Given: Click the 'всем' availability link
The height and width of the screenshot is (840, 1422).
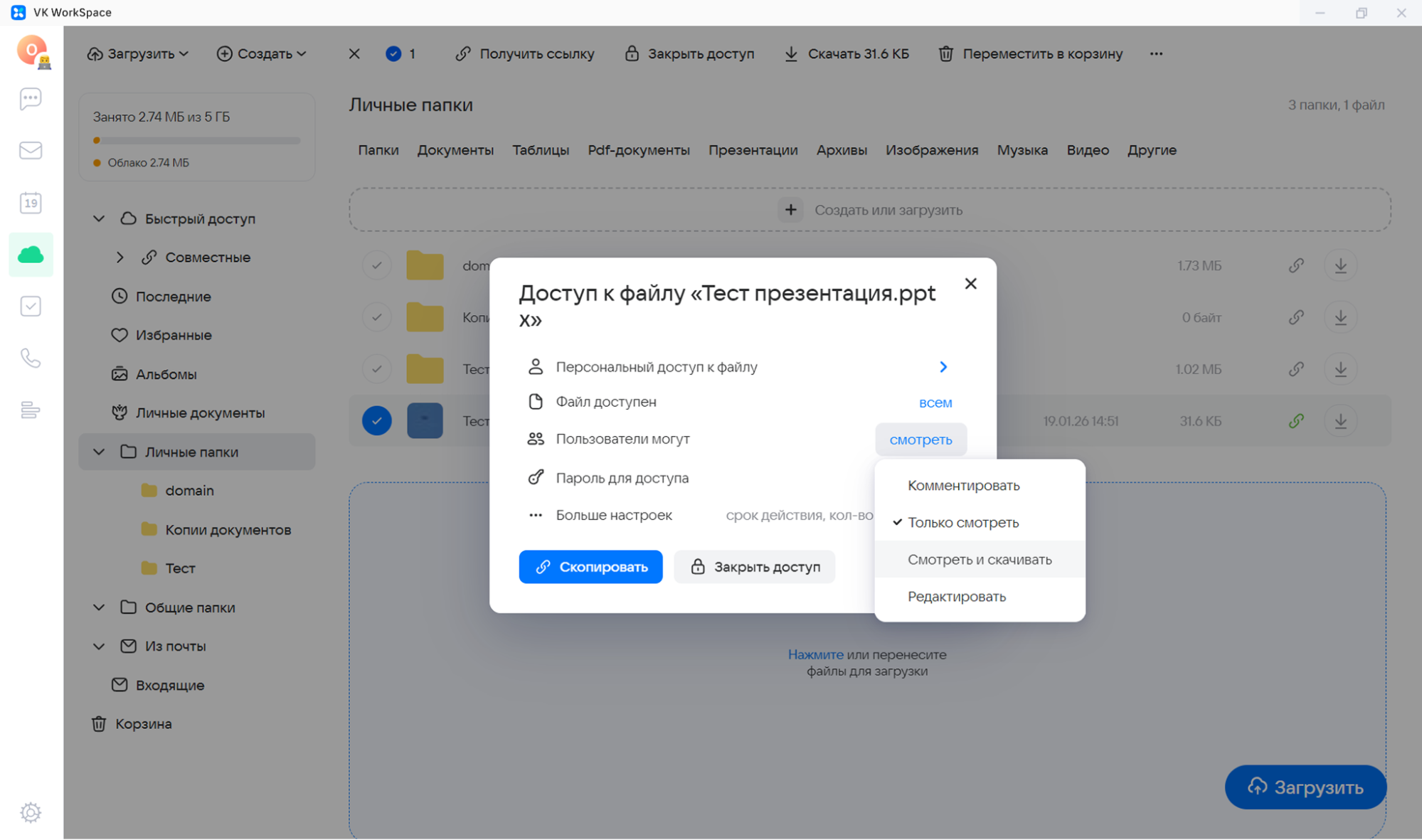Looking at the screenshot, I should [x=935, y=403].
